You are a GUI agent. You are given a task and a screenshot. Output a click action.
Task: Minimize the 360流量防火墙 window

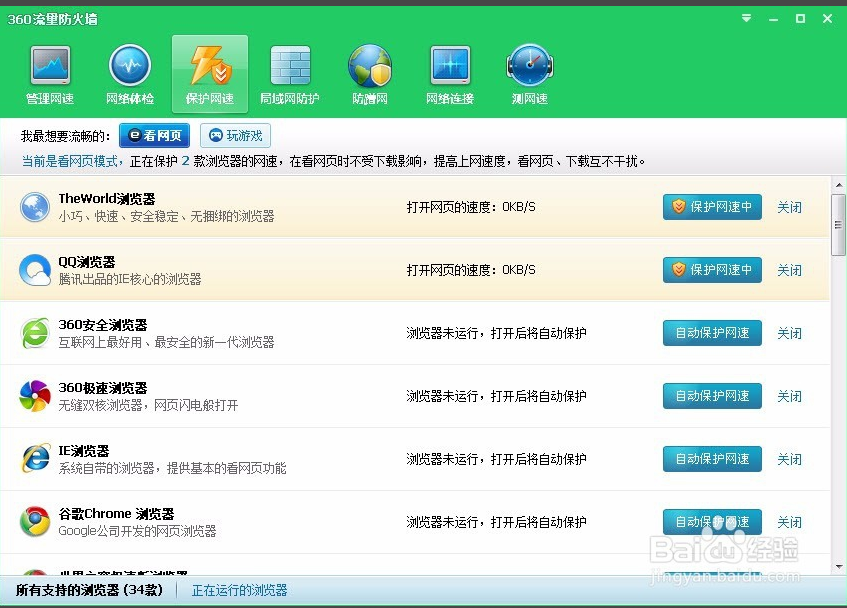point(774,19)
